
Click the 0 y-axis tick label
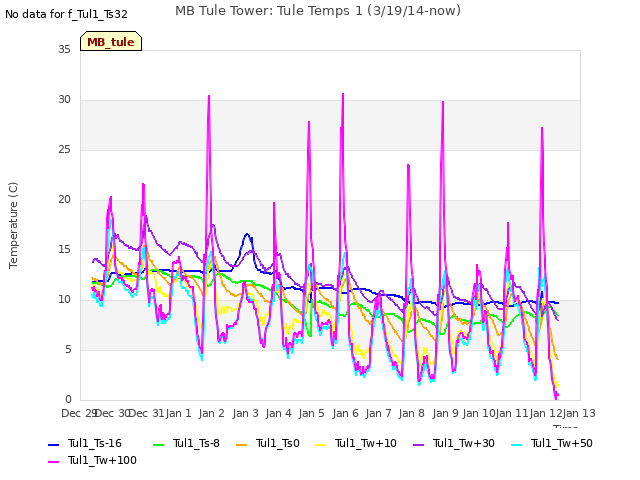[x=68, y=400]
